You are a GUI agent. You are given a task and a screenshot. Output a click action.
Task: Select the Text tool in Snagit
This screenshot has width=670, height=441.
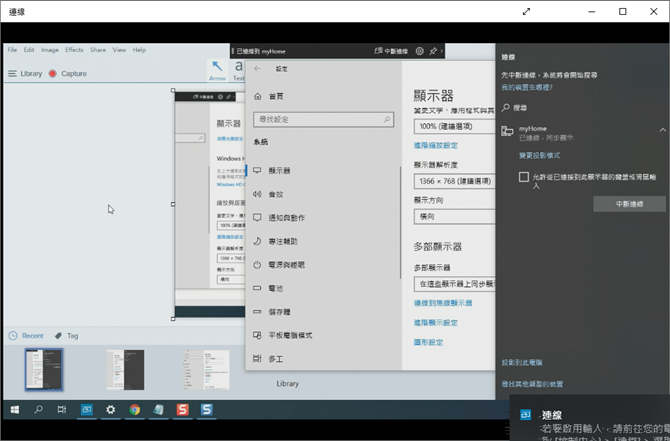click(238, 71)
